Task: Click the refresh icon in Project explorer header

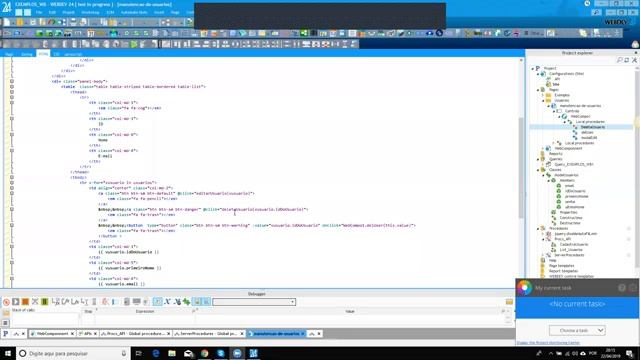Action: pos(627,60)
